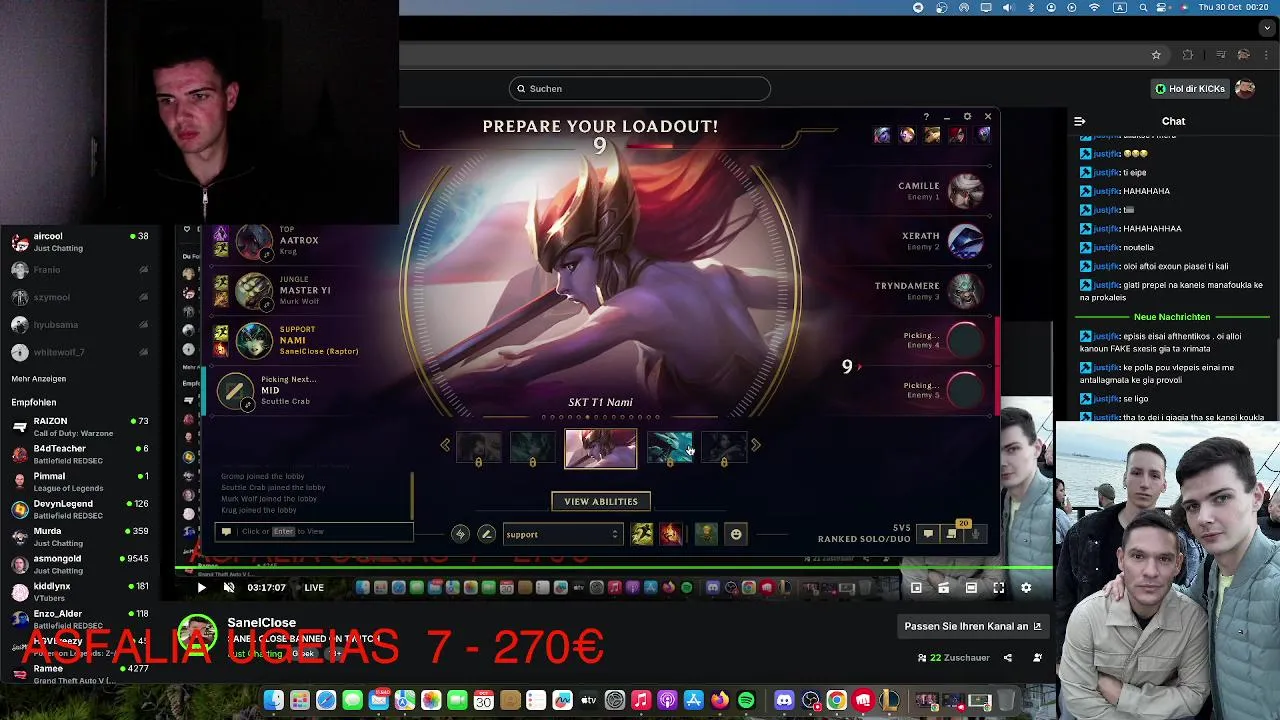
Task: Collapse the chat panel arrow icon
Action: coord(1080,121)
